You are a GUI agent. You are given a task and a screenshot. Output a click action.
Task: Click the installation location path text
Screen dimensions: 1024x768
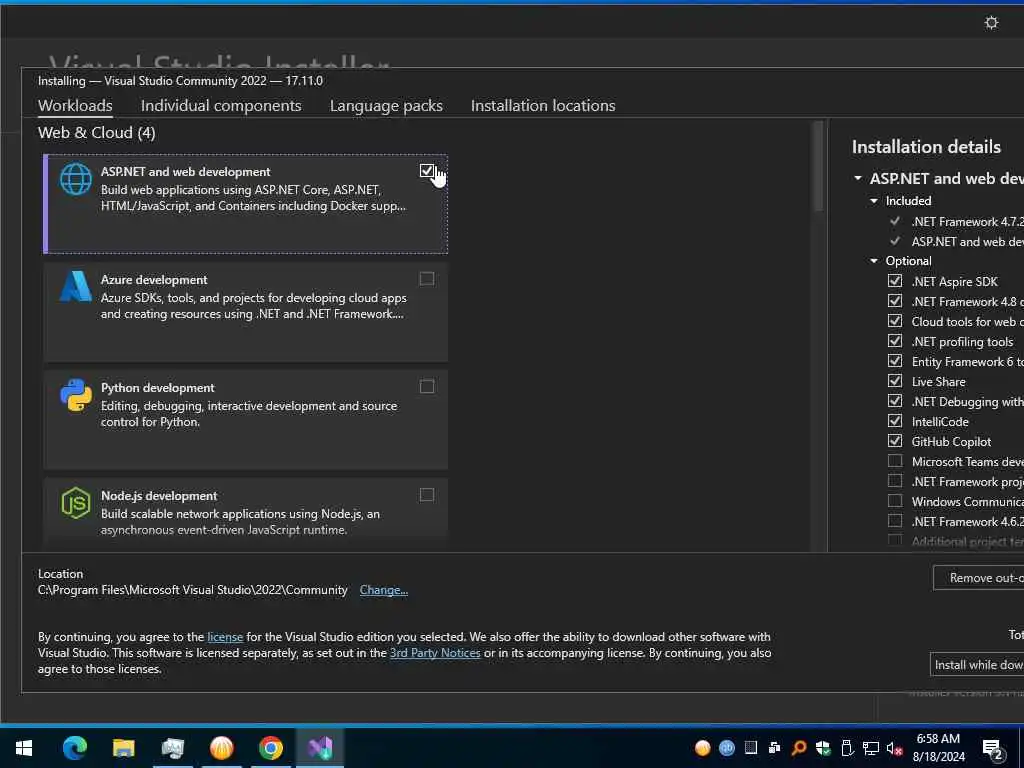(193, 590)
